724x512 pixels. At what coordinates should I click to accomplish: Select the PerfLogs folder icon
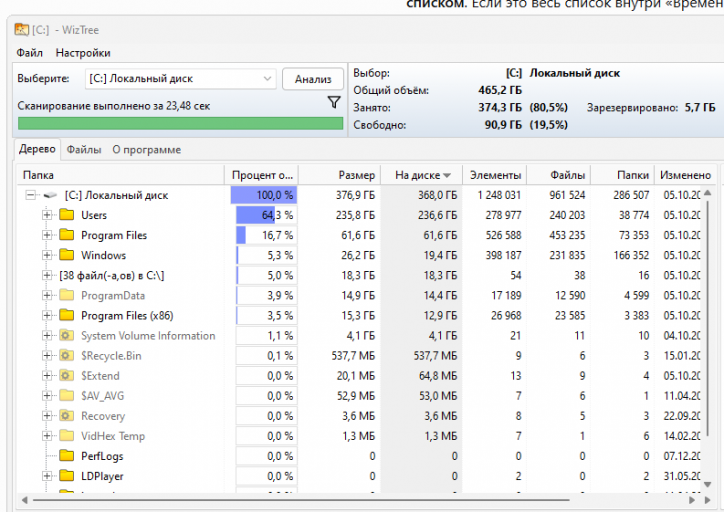(67, 456)
